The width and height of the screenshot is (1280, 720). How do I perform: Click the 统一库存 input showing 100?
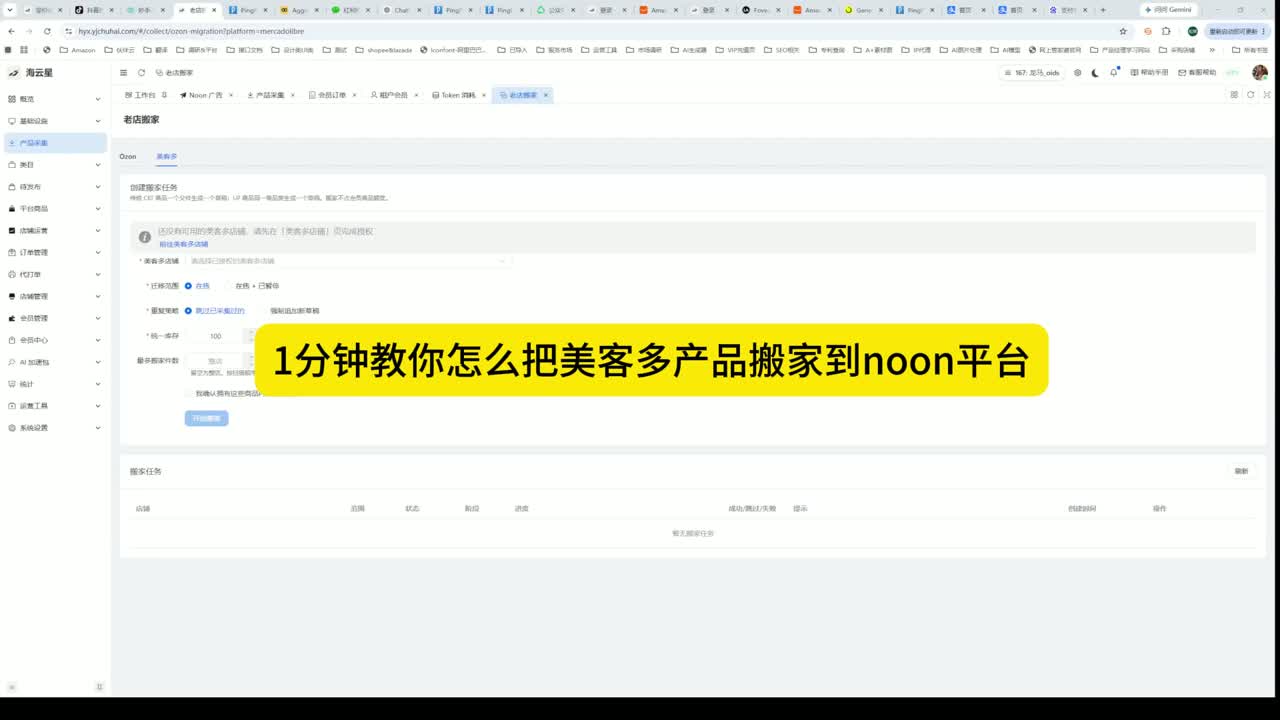tap(214, 336)
